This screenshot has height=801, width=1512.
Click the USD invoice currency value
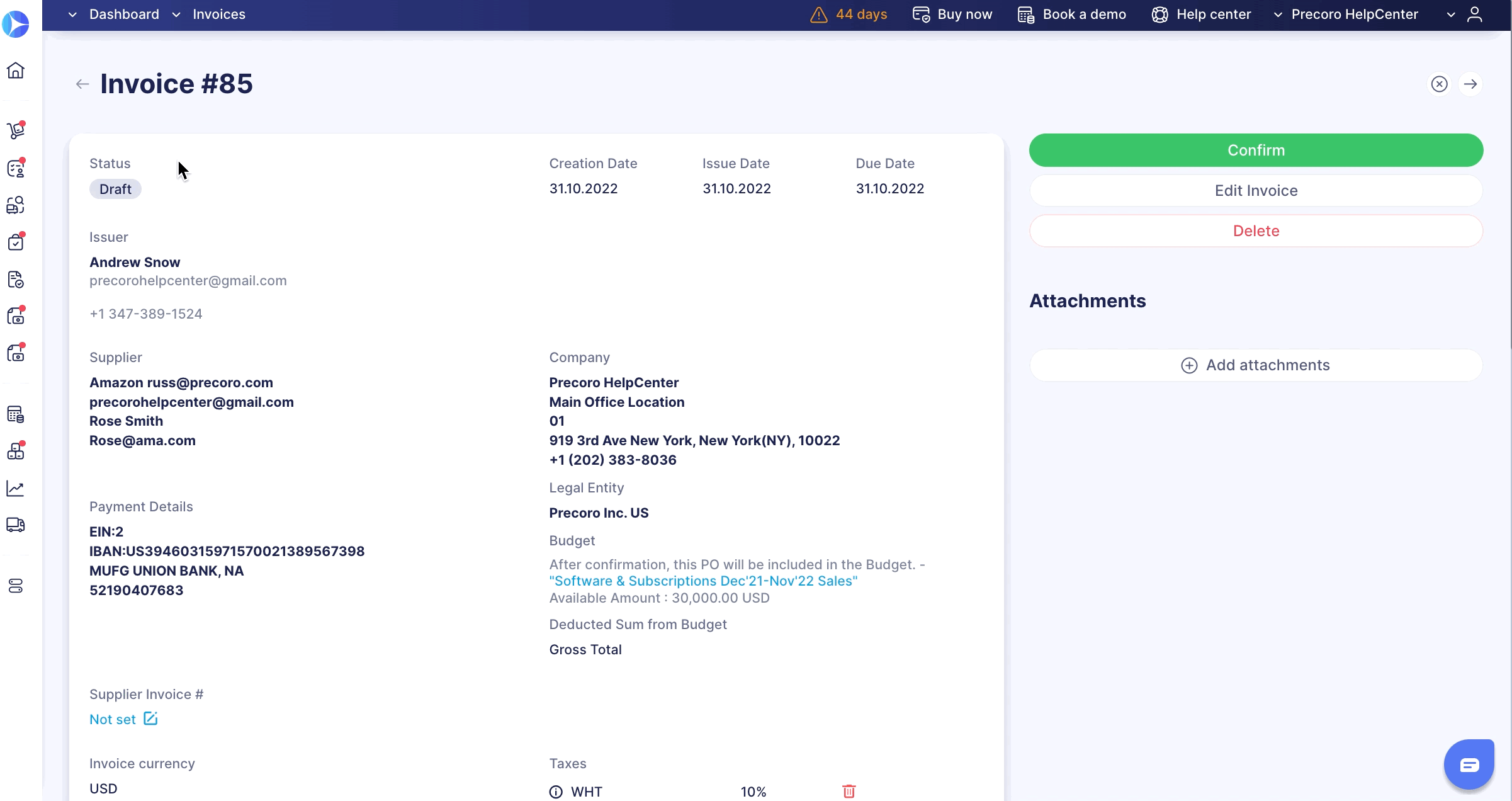point(103,788)
